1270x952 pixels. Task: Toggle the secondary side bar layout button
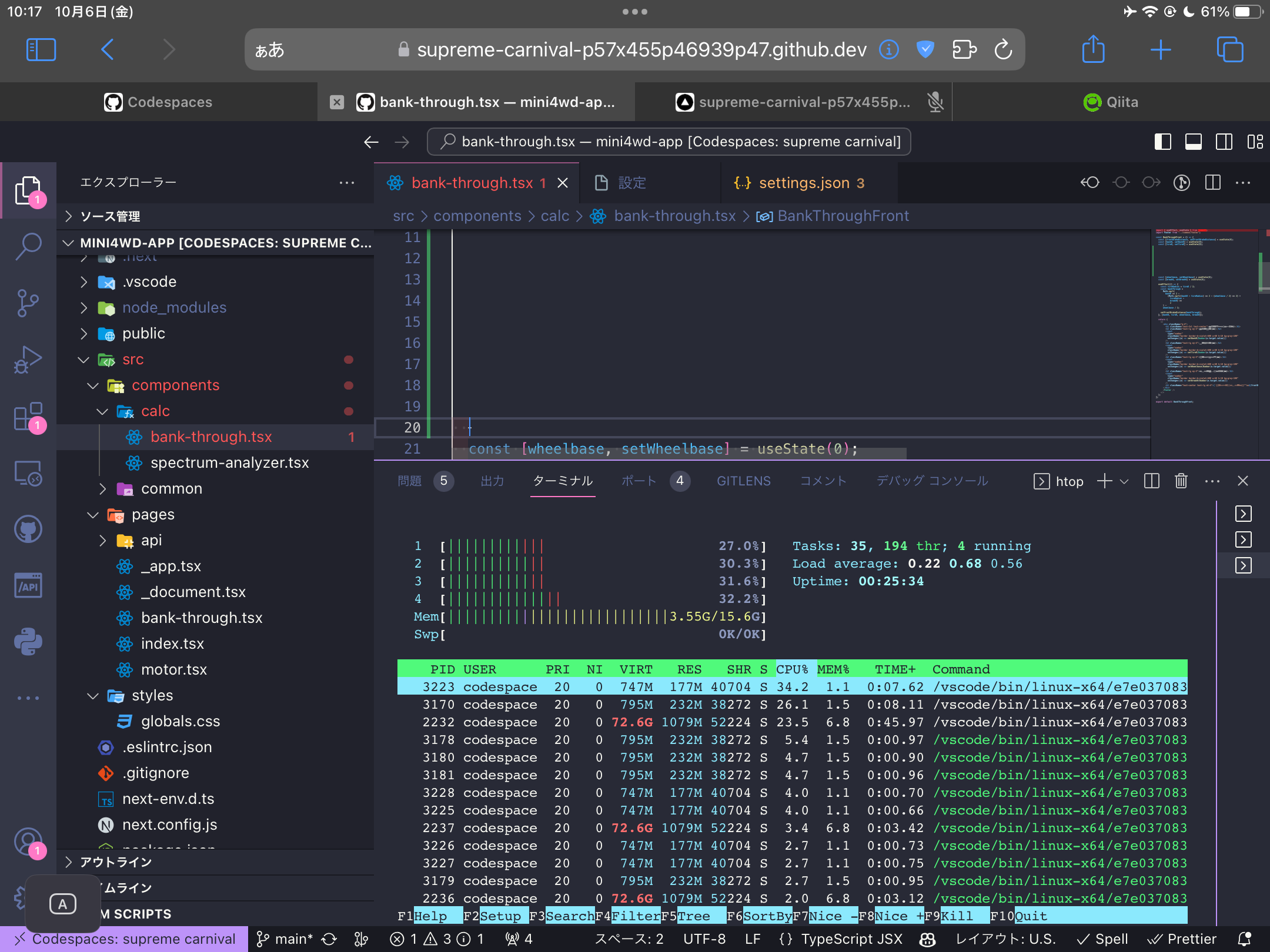1224,142
